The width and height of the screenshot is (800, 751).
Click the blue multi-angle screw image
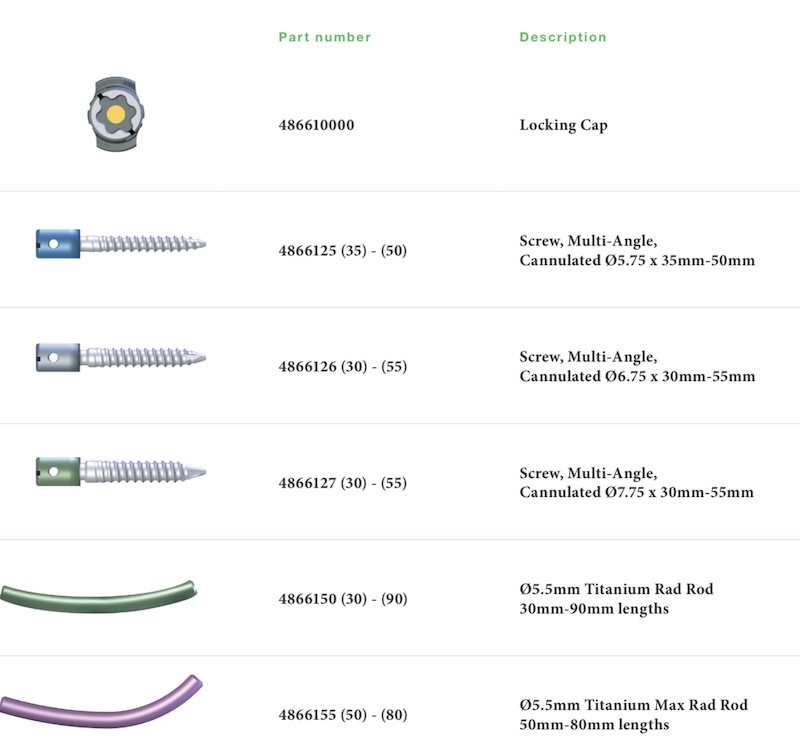coord(120,242)
